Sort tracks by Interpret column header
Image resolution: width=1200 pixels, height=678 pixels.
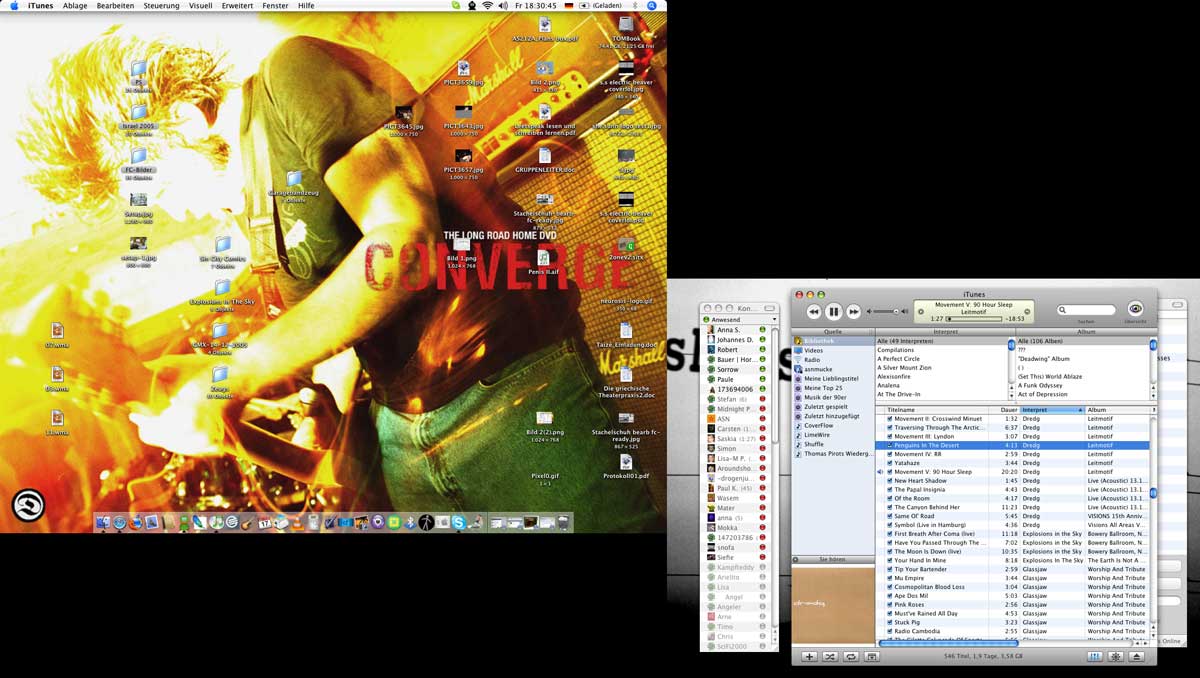[1052, 410]
